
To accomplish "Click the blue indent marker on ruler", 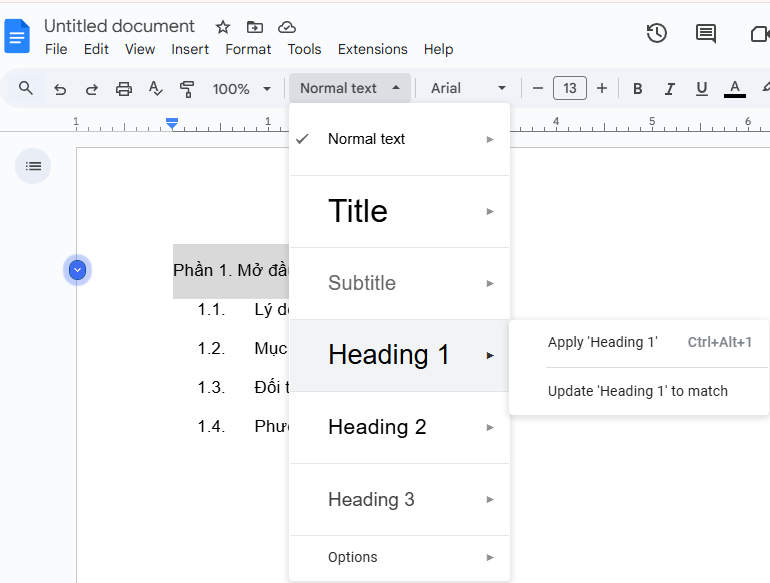I will point(172,123).
